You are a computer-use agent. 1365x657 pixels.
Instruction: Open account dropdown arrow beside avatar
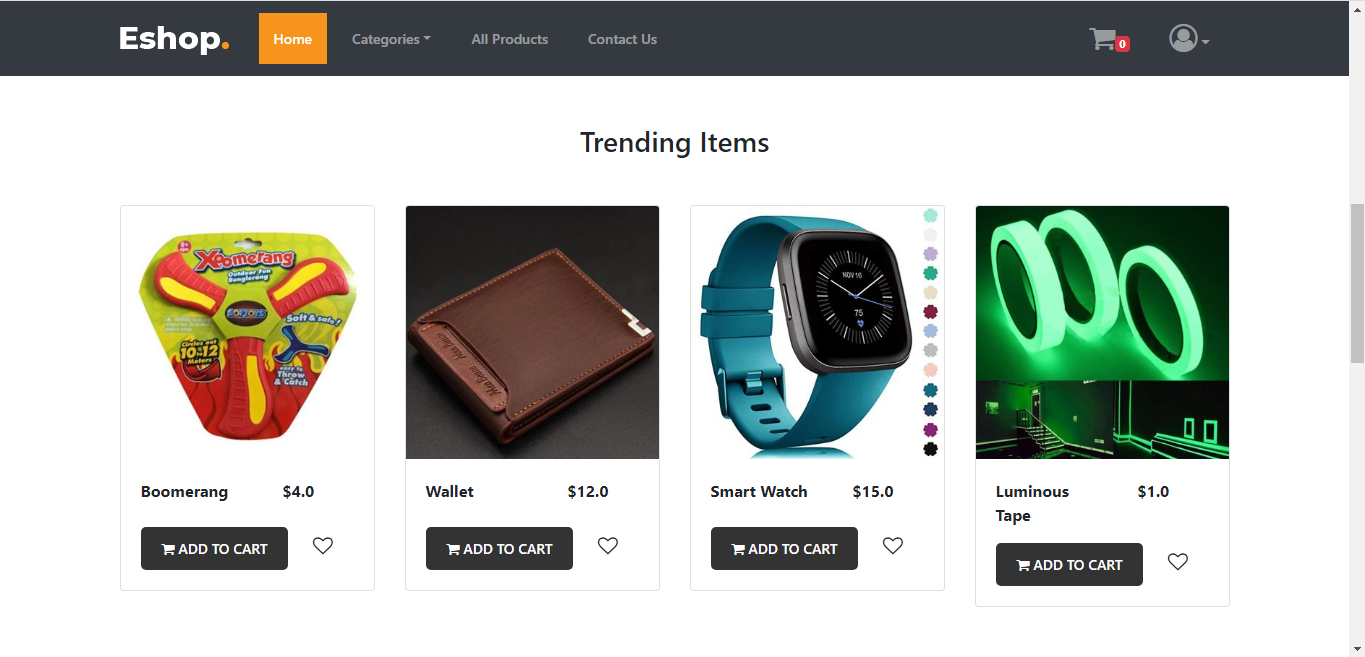(1205, 42)
